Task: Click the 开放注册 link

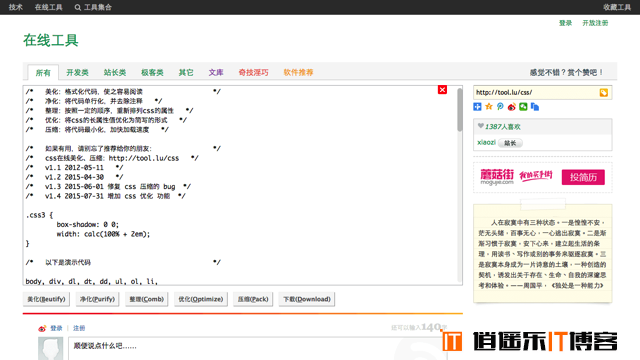Action: click(x=595, y=23)
